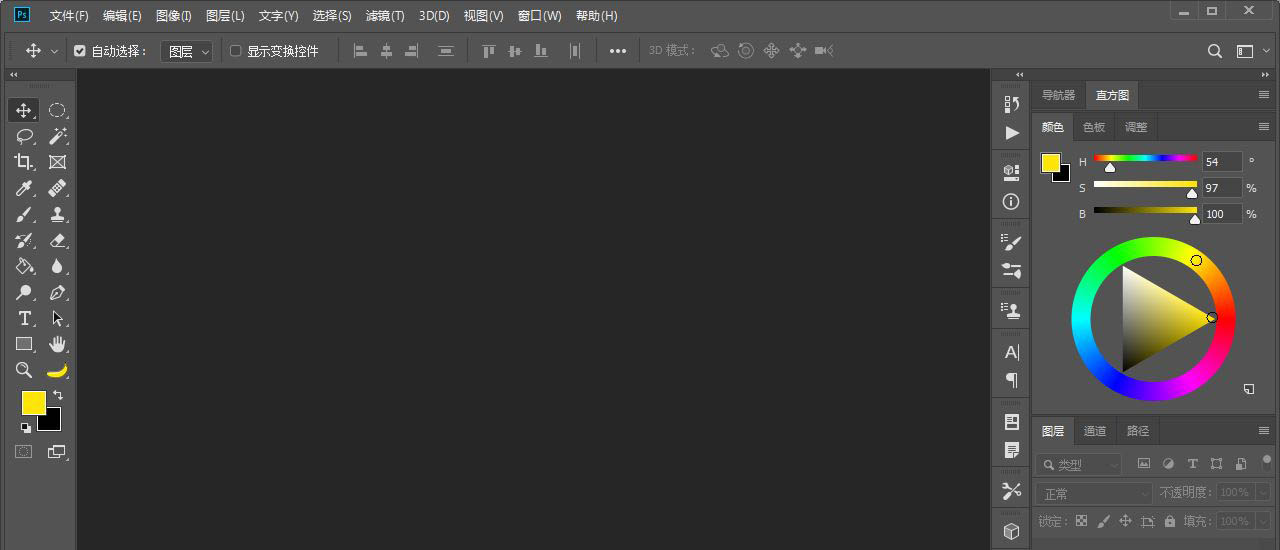Toggle Quick Mask mode
This screenshot has height=550, width=1280.
point(23,451)
